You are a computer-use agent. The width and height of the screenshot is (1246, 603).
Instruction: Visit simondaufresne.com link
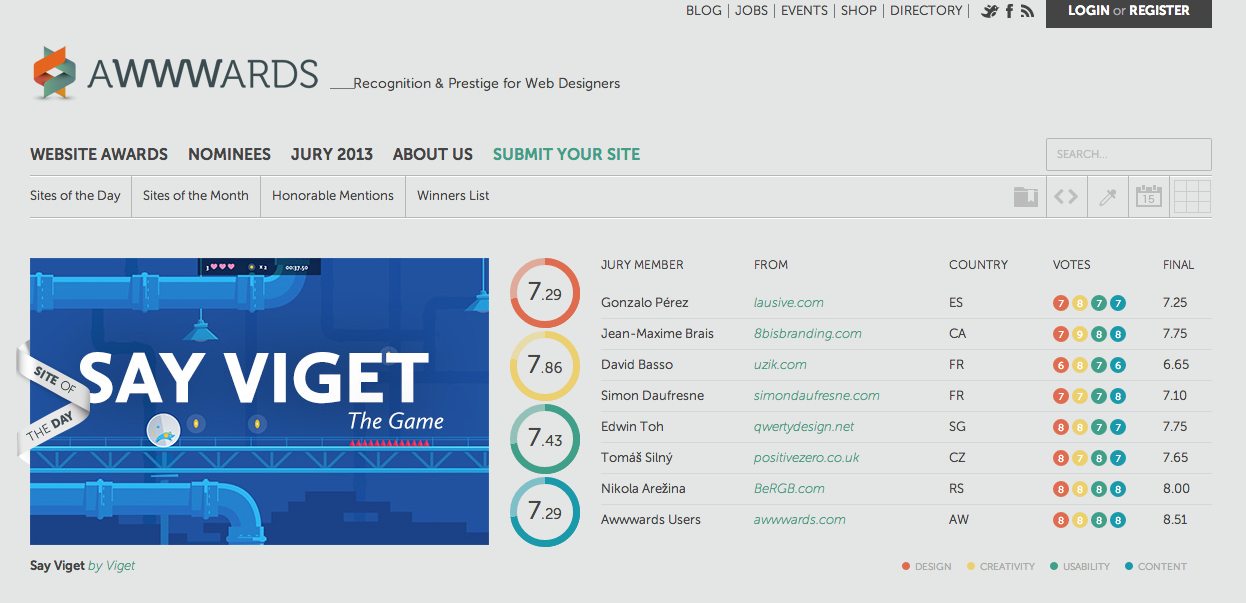[817, 396]
